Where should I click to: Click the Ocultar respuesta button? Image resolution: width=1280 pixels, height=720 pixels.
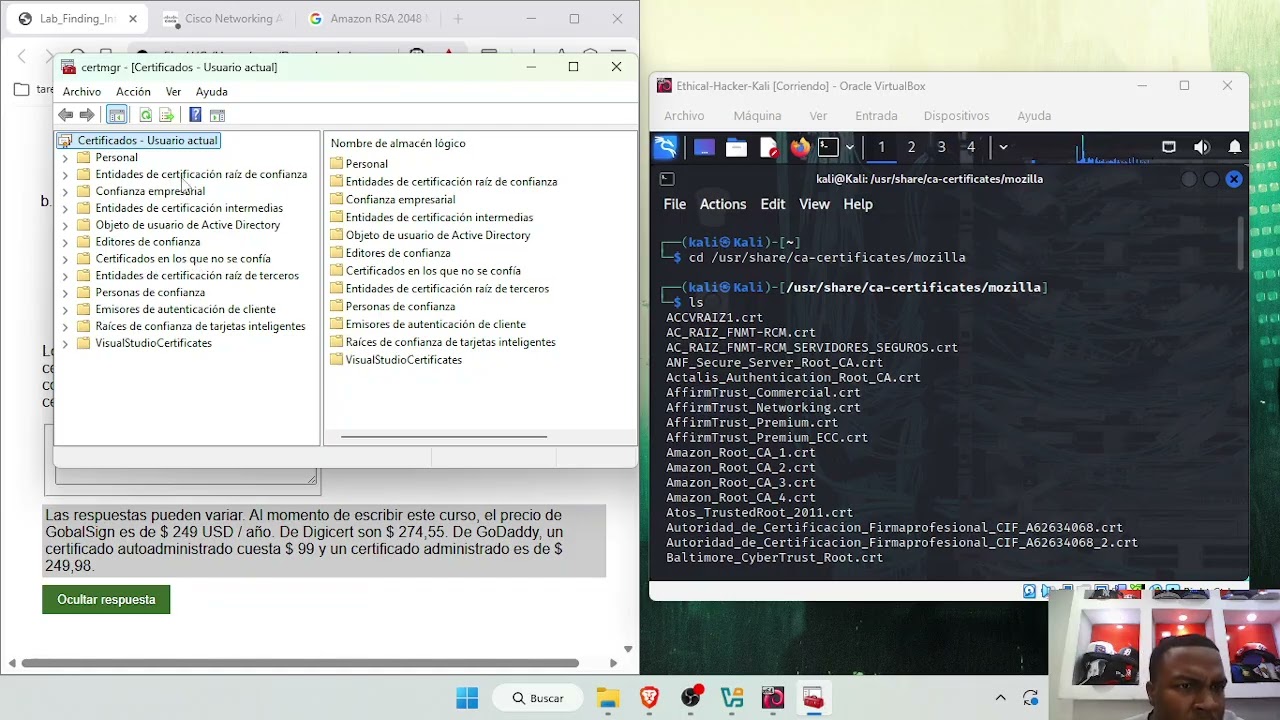[106, 600]
